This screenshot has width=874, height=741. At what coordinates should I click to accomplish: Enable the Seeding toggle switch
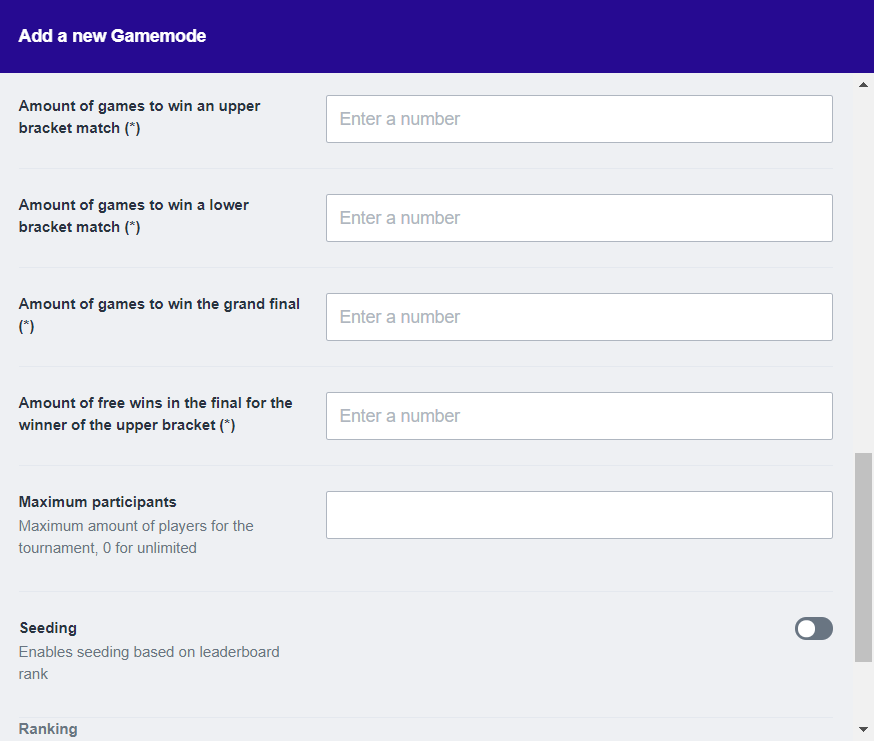[813, 628]
